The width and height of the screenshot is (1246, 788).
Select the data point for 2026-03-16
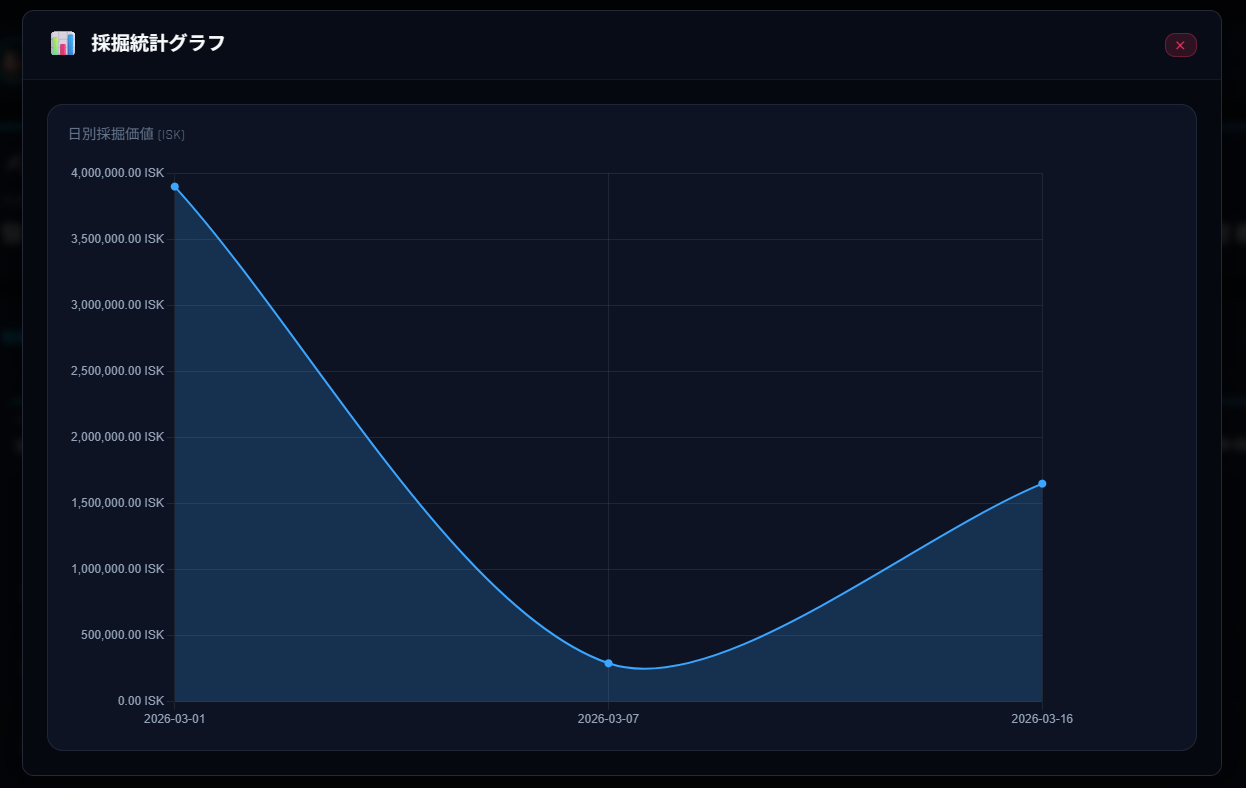coord(1042,484)
